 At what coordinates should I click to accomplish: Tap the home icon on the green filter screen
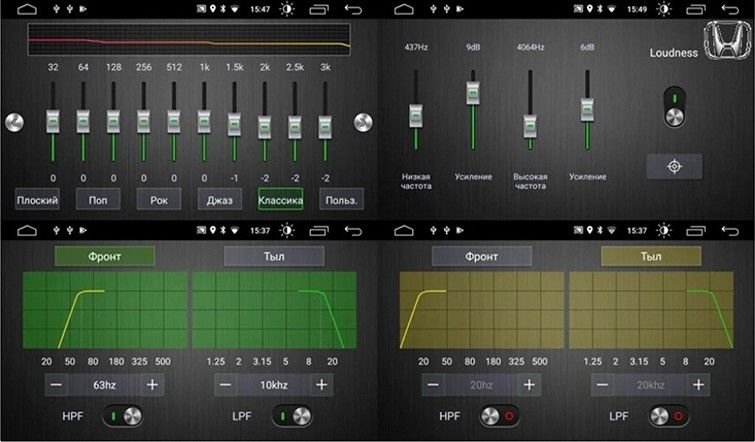pyautogui.click(x=27, y=231)
